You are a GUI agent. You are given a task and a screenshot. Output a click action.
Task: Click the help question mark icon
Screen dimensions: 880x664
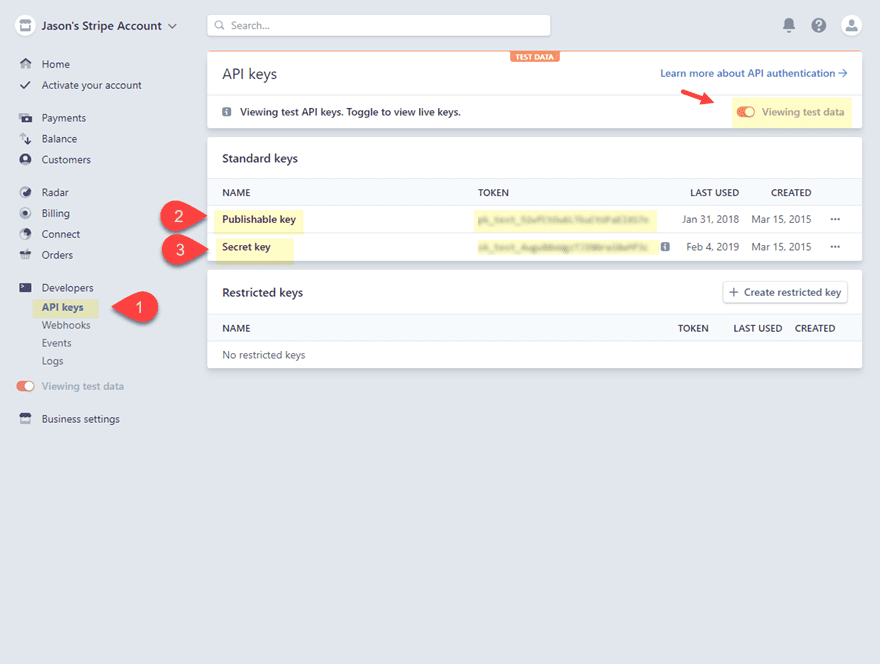pyautogui.click(x=818, y=24)
